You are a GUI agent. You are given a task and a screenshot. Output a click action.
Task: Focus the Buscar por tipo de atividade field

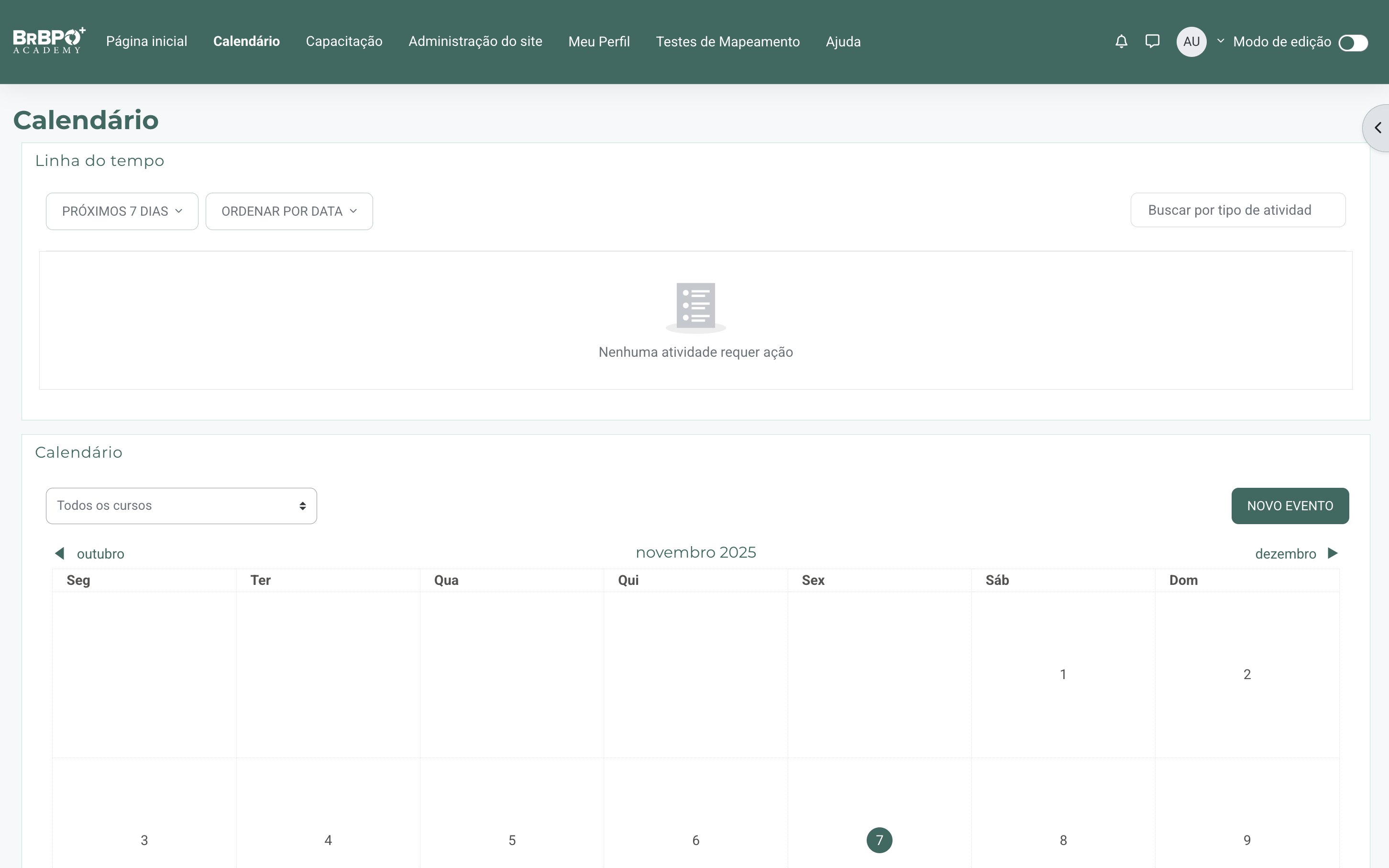tap(1237, 210)
